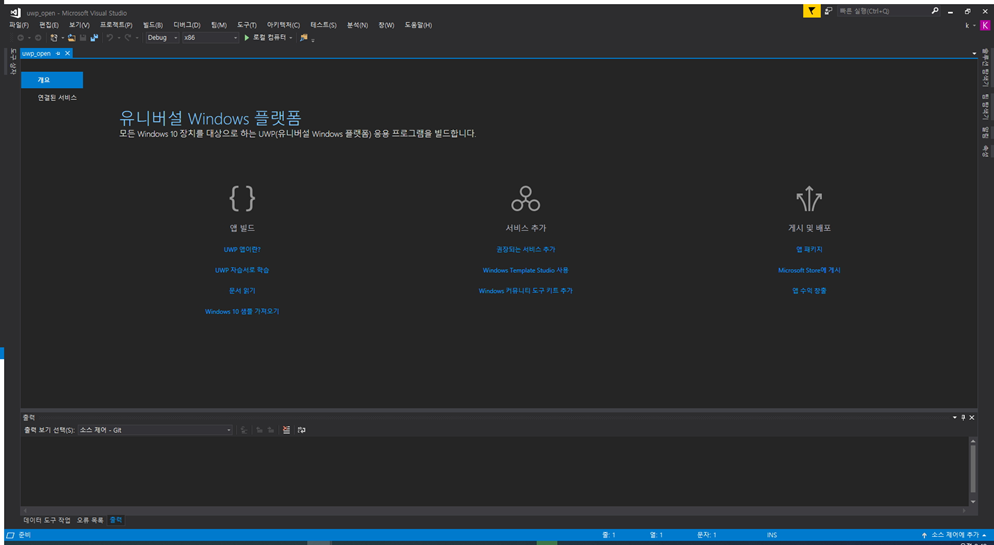The height and width of the screenshot is (545, 994).
Task: Click the app build curly braces icon
Action: coord(242,198)
